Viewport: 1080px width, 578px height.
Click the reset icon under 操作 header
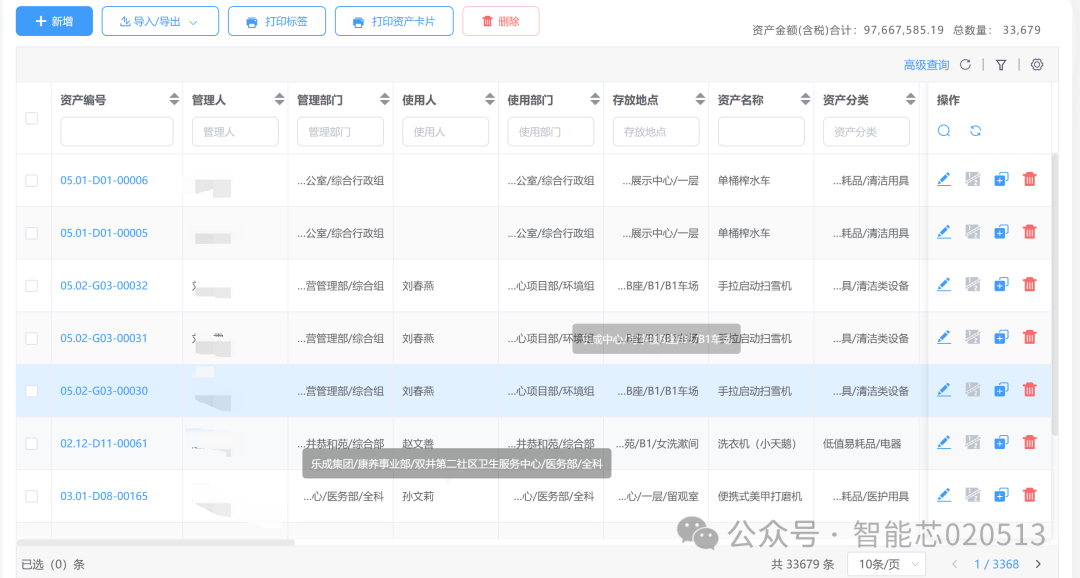[x=975, y=131]
